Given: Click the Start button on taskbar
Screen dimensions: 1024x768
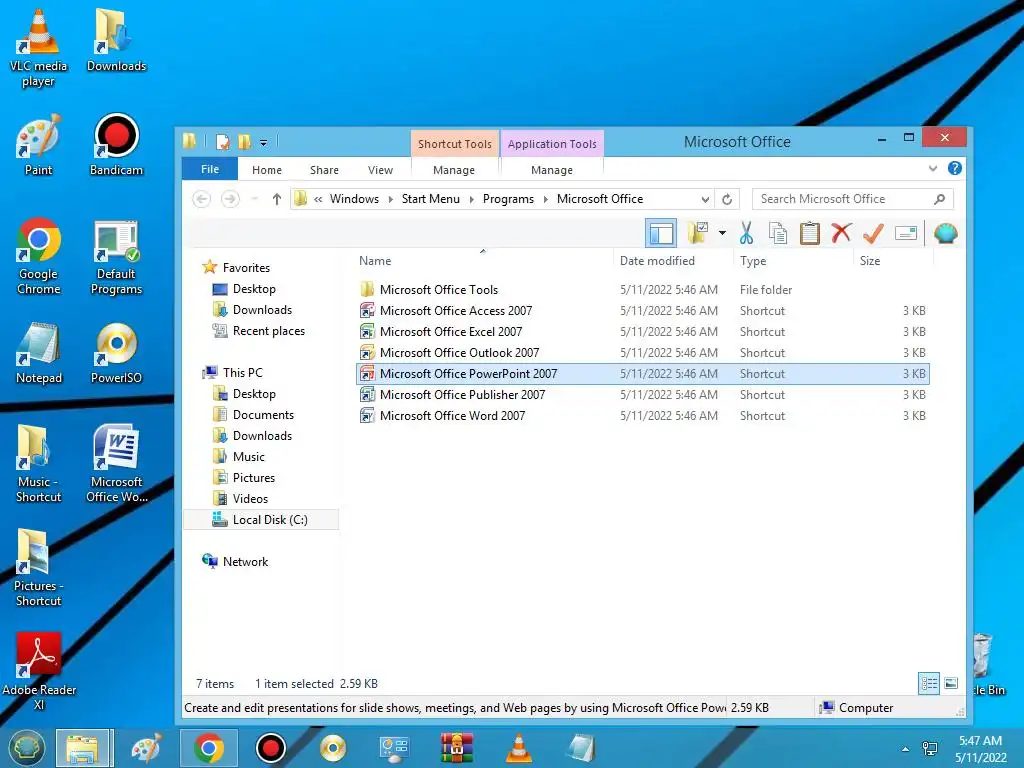Looking at the screenshot, I should pos(26,748).
